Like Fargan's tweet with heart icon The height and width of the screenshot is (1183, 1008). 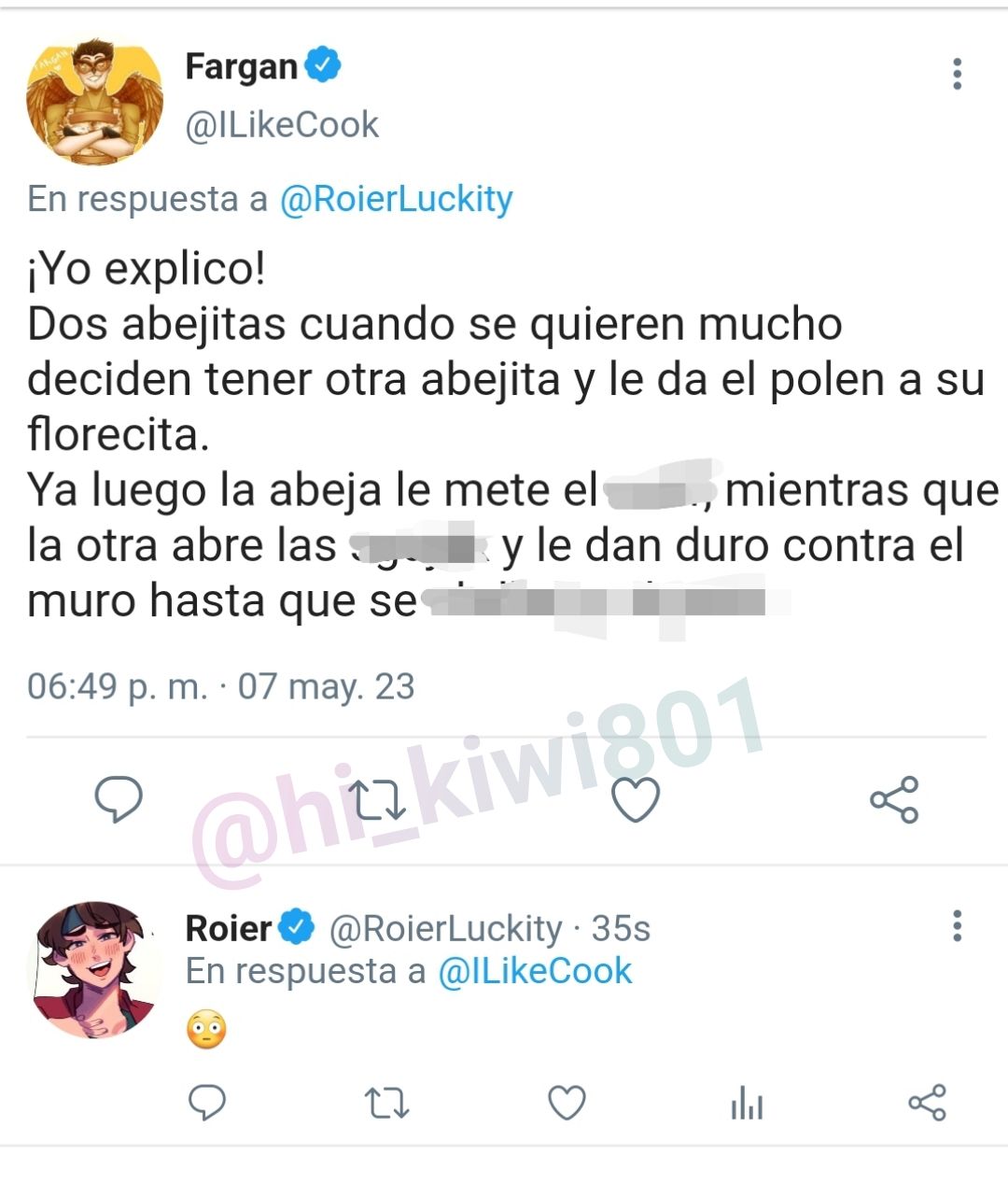point(636,800)
